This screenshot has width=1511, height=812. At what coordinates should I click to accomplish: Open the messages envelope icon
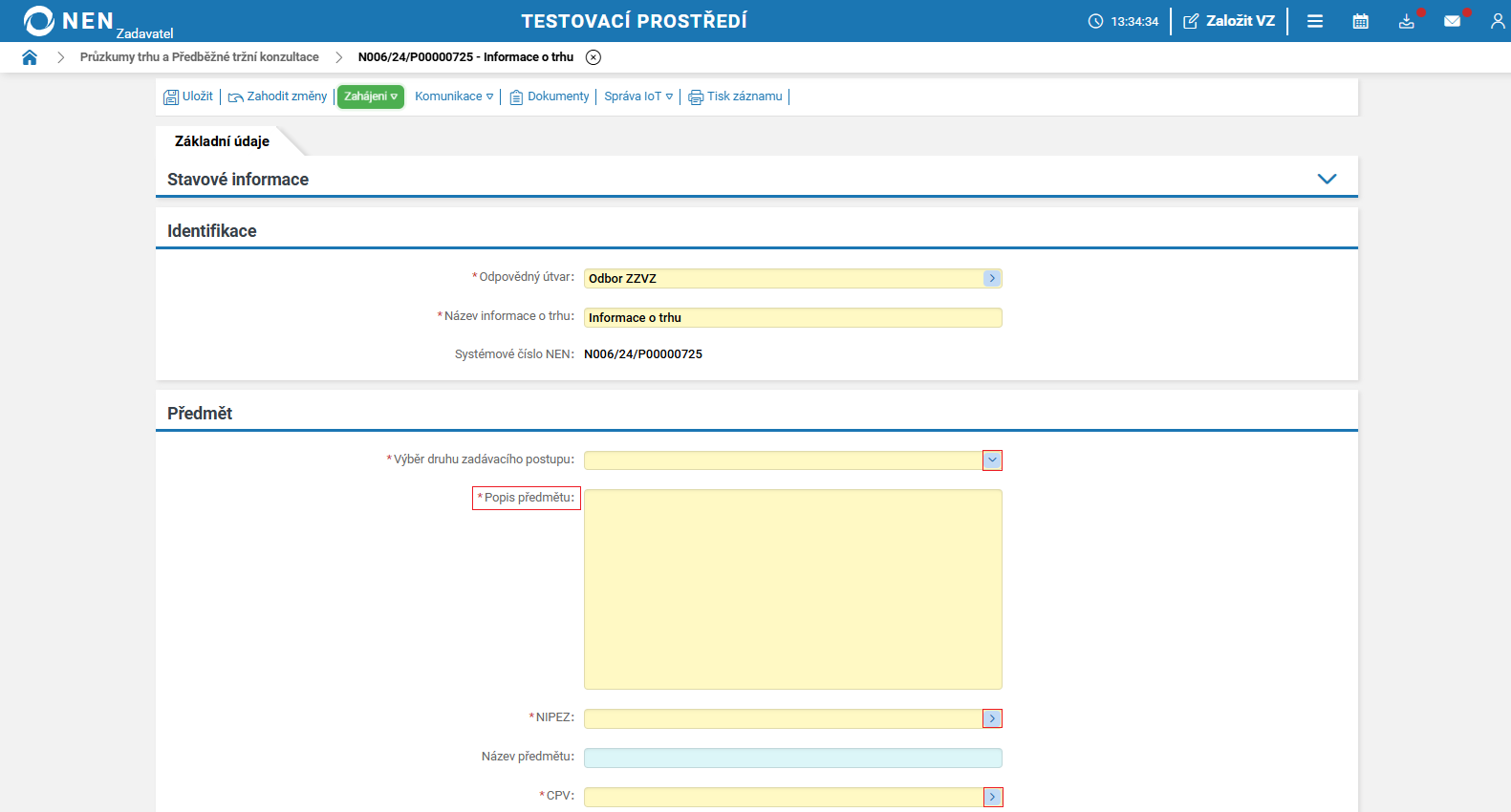point(1452,21)
